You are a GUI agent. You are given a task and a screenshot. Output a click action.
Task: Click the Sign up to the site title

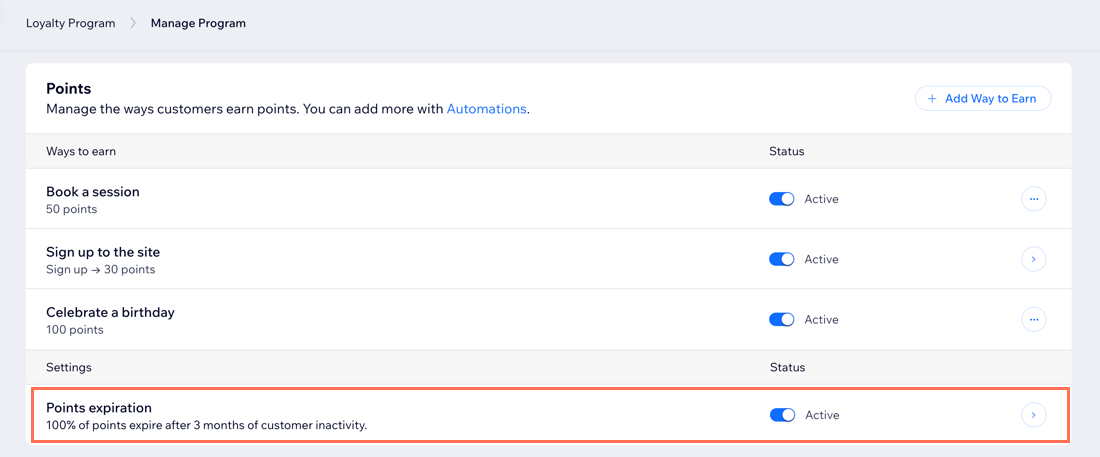point(103,252)
